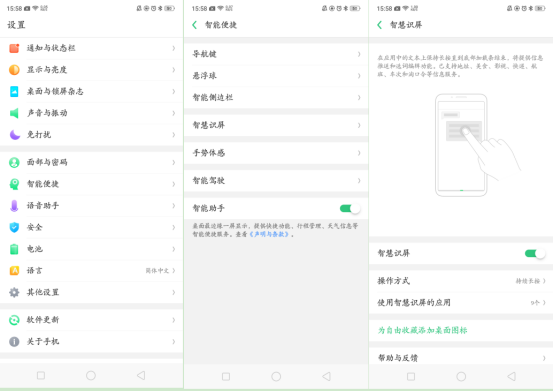
Task: Open the 手势体感 row chevron
Action: coord(359,153)
